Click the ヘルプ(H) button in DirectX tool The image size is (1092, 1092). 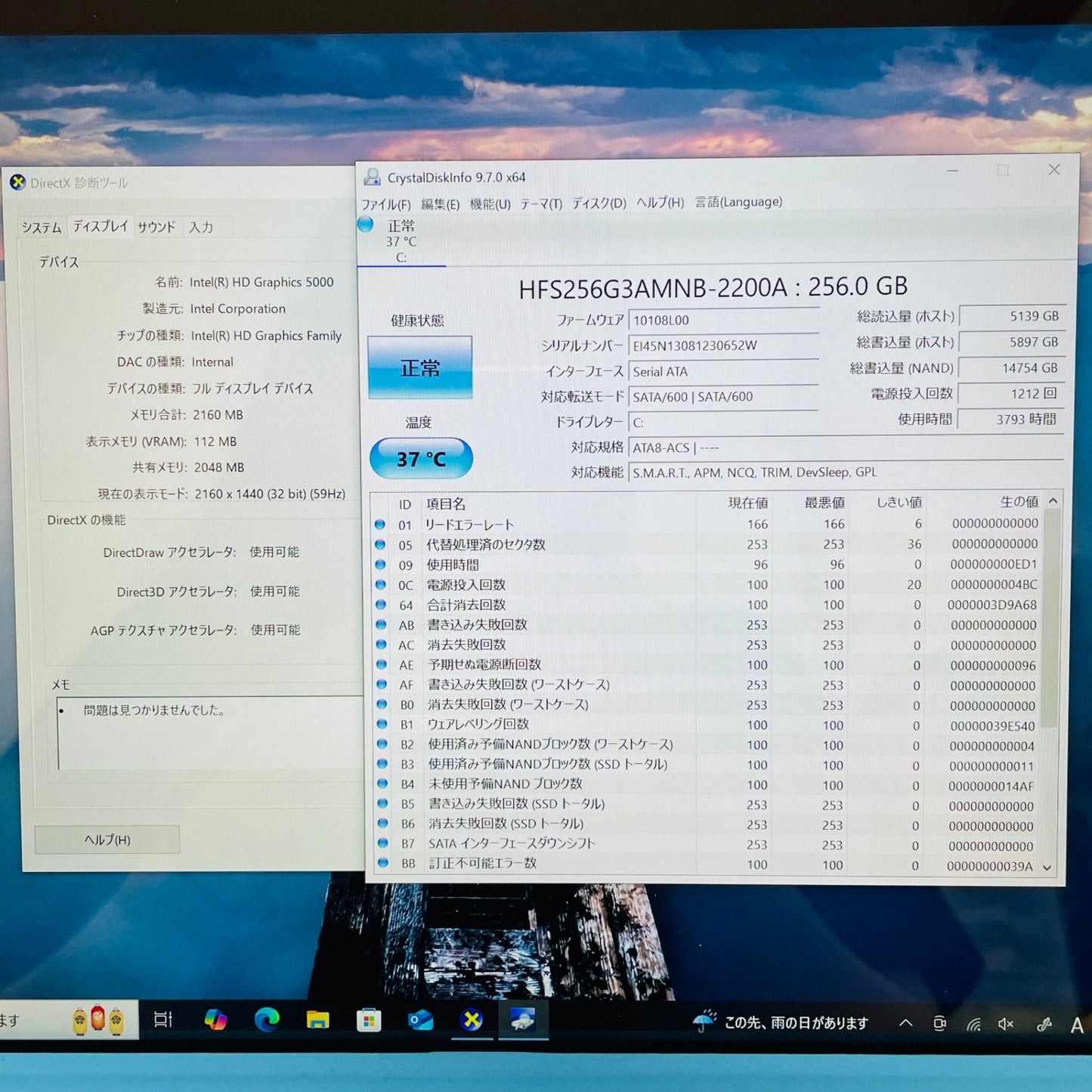[107, 840]
